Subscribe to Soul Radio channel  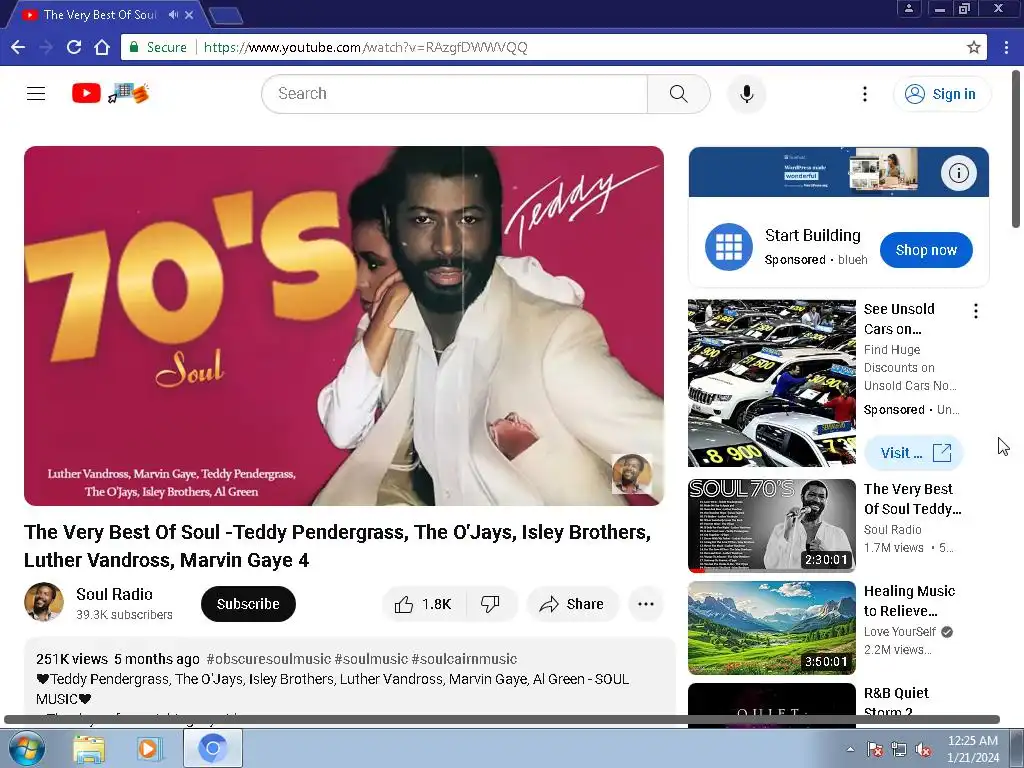pos(248,604)
